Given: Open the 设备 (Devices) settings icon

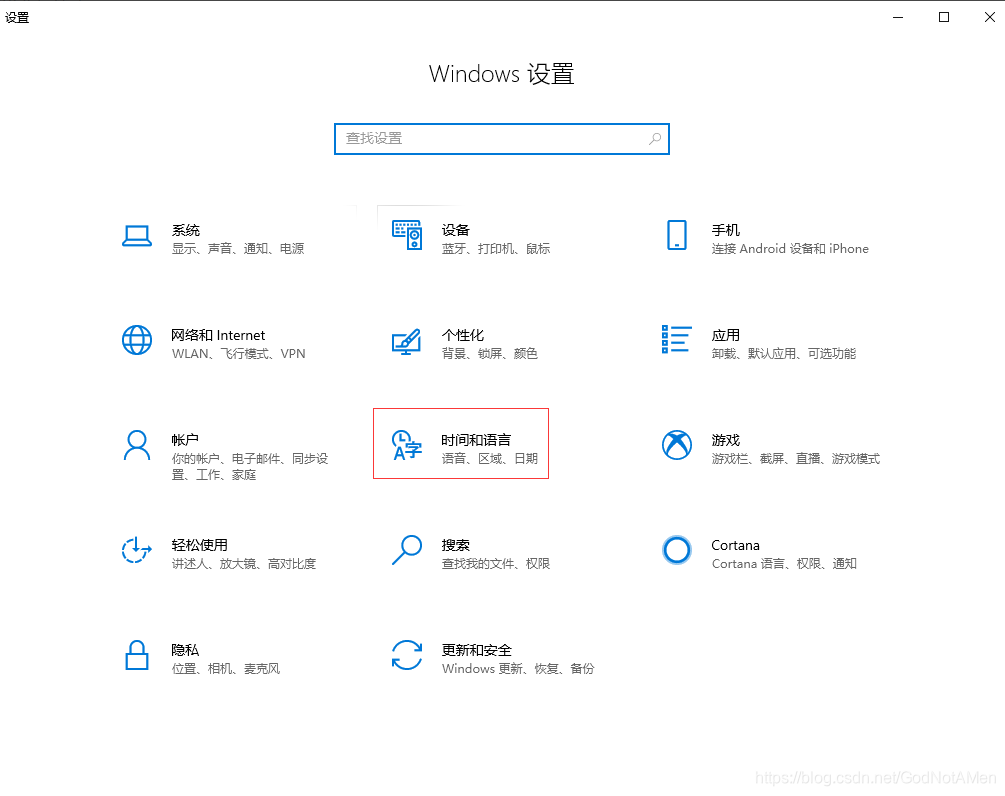Looking at the screenshot, I should [407, 236].
